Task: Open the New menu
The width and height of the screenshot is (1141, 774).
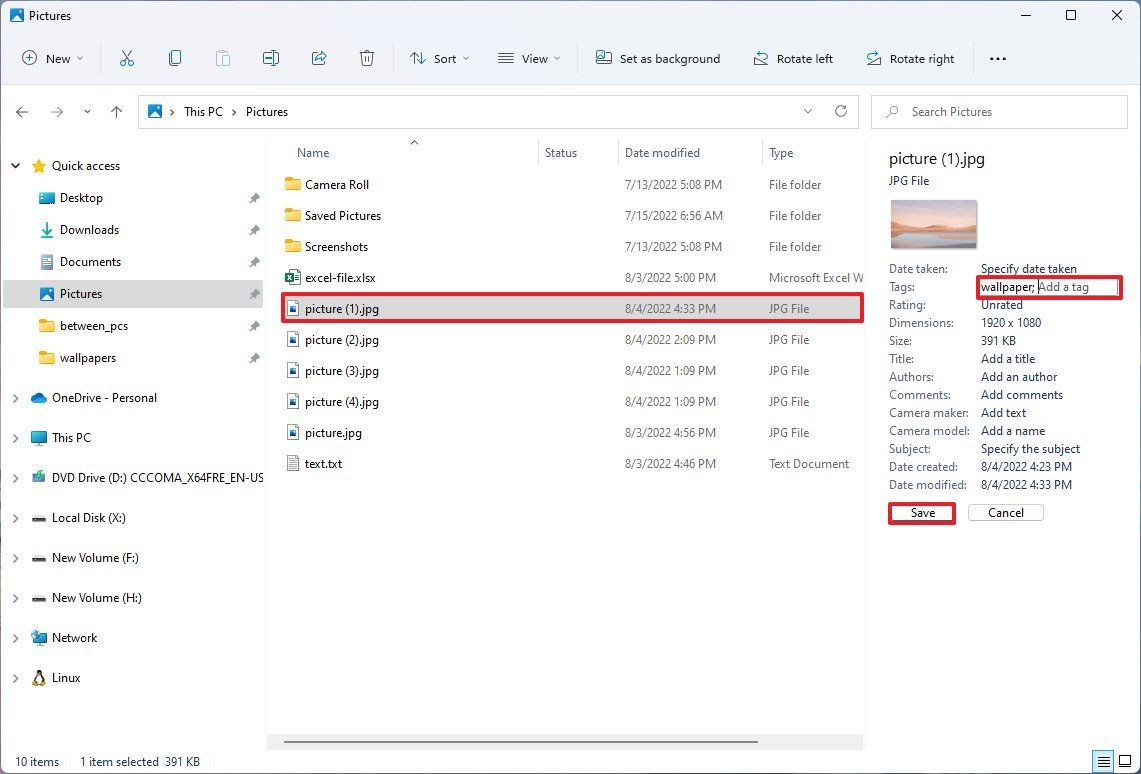Action: click(x=52, y=58)
